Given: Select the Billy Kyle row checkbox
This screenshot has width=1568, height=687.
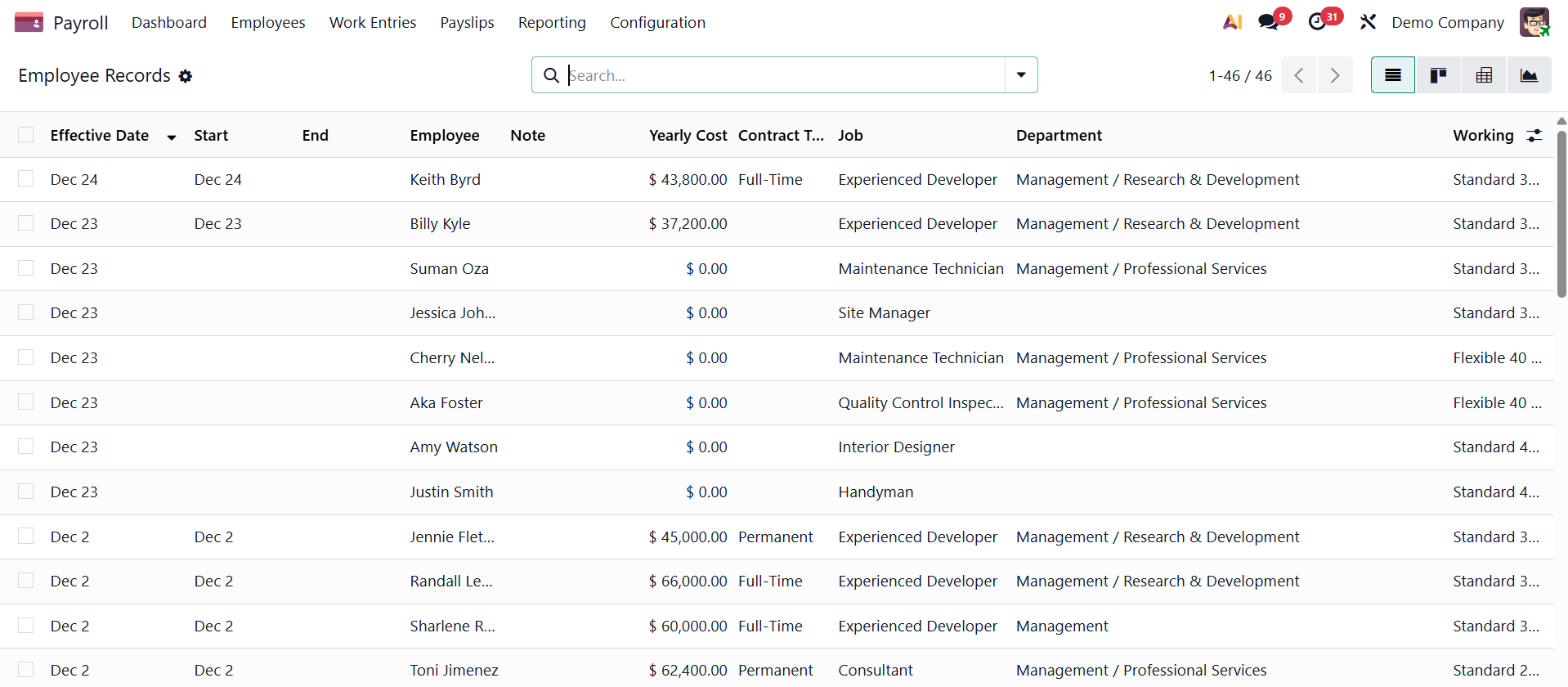Looking at the screenshot, I should 26,223.
